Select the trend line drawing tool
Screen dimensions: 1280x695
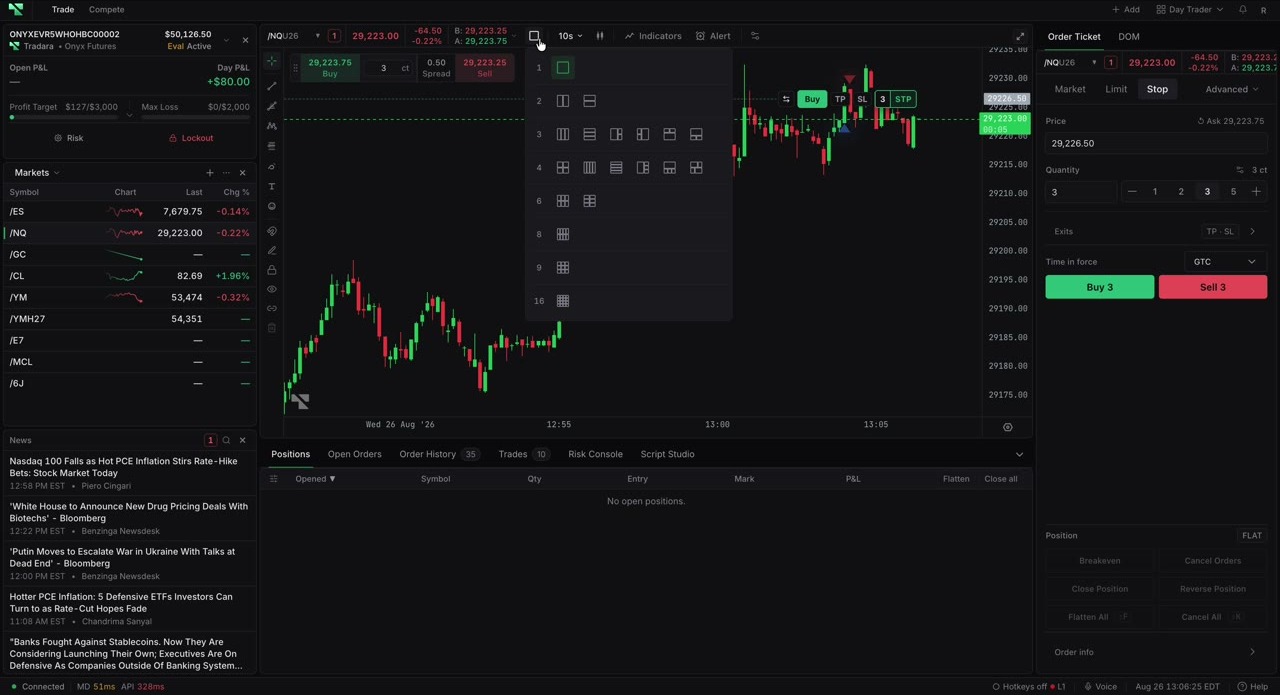[x=271, y=86]
